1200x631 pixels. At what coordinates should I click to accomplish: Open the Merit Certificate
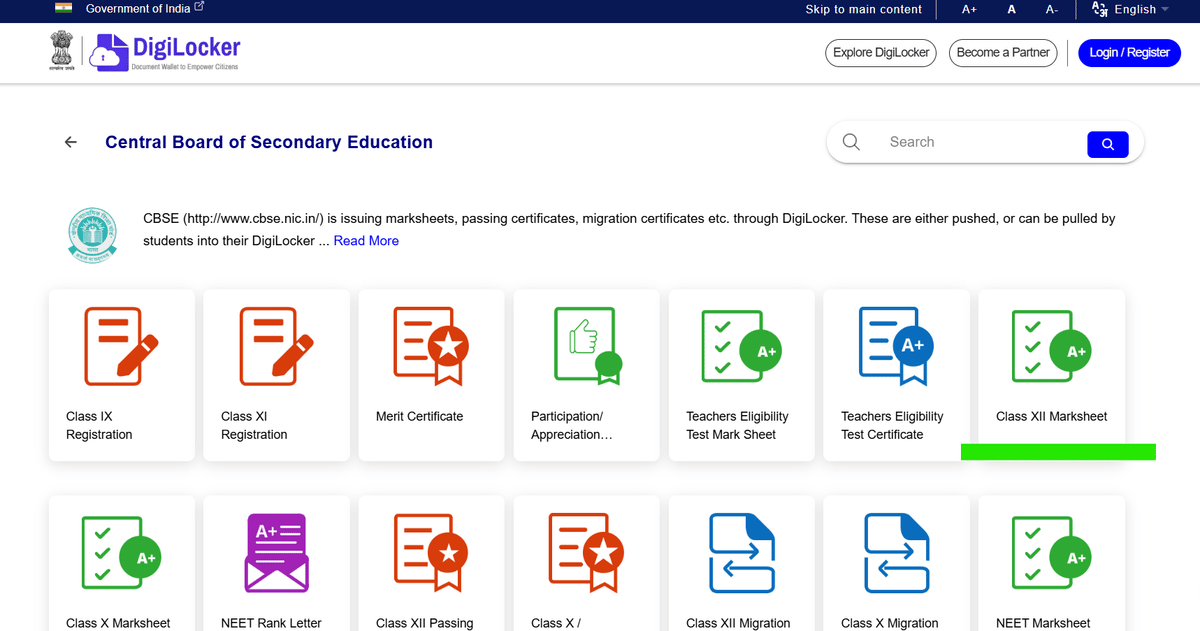click(x=431, y=375)
